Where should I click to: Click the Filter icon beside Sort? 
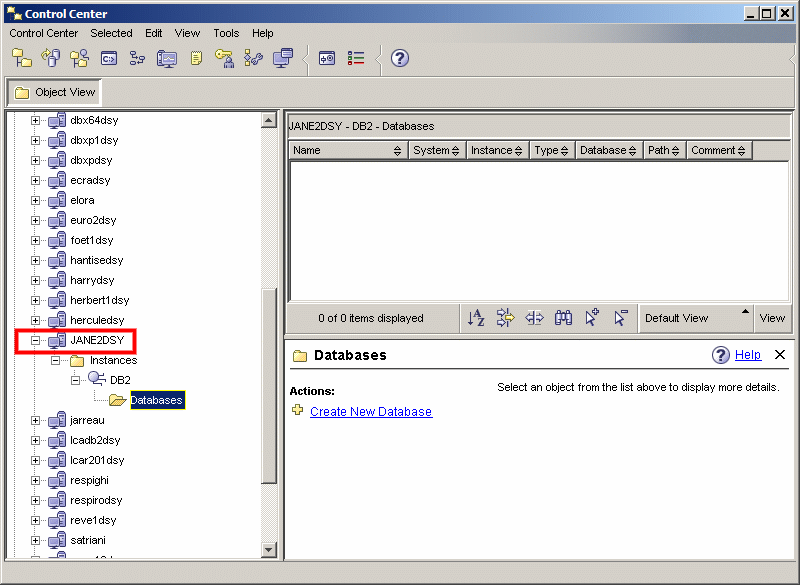505,318
